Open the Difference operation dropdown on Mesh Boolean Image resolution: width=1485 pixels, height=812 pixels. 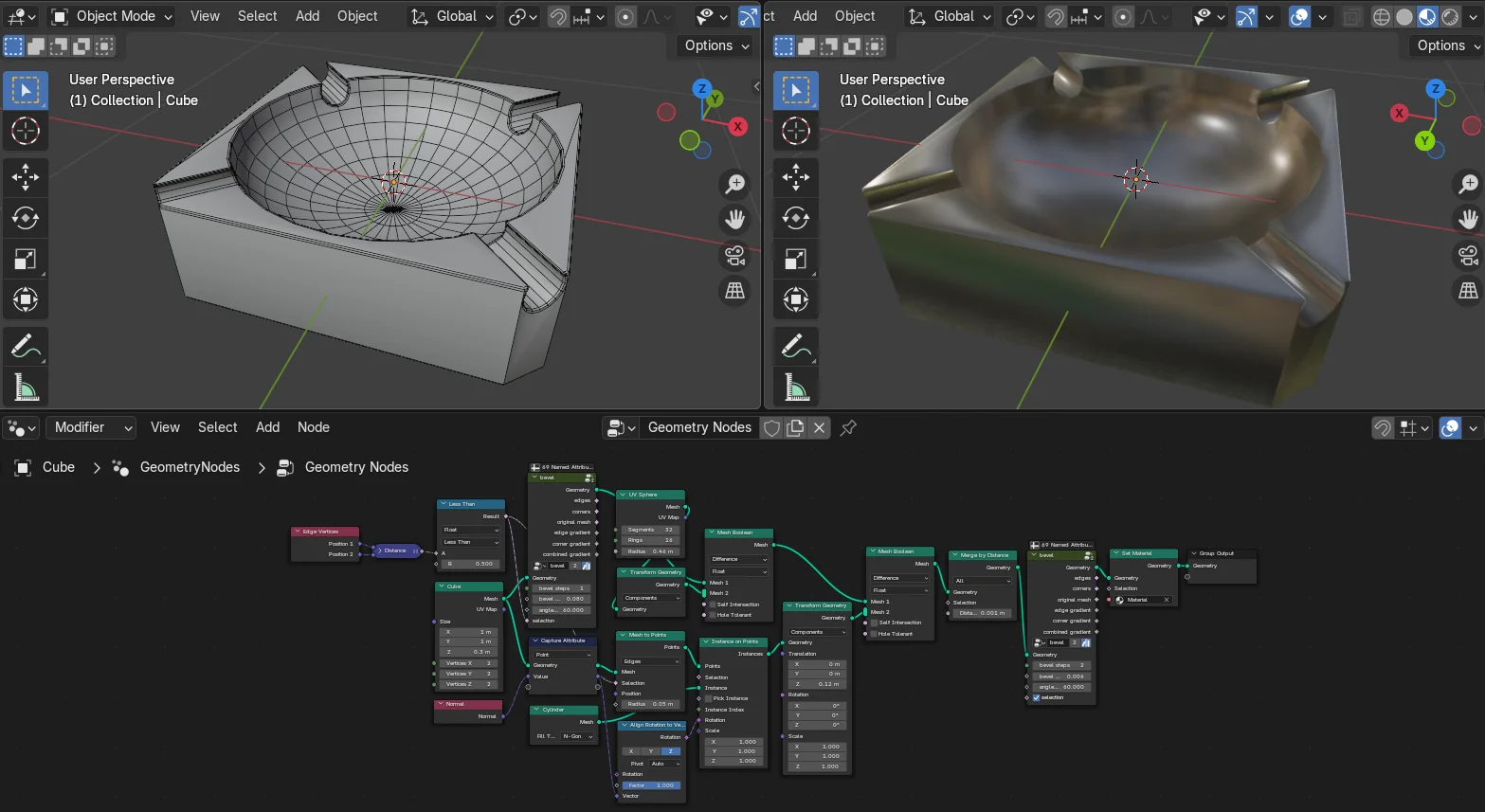click(x=739, y=559)
